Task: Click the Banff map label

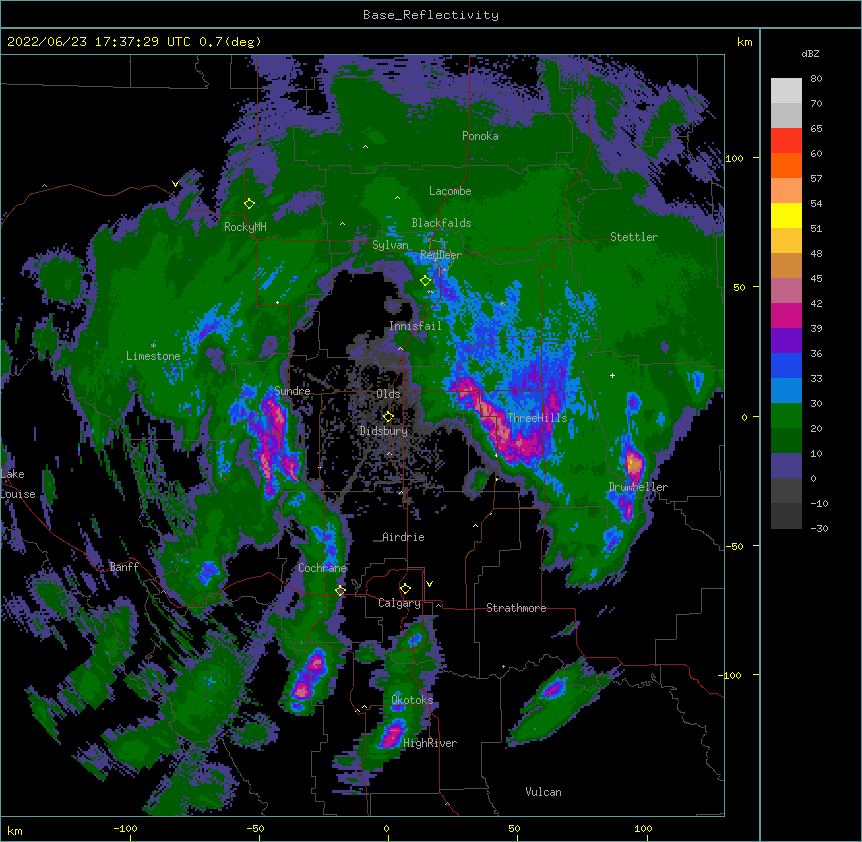Action: pyautogui.click(x=124, y=567)
